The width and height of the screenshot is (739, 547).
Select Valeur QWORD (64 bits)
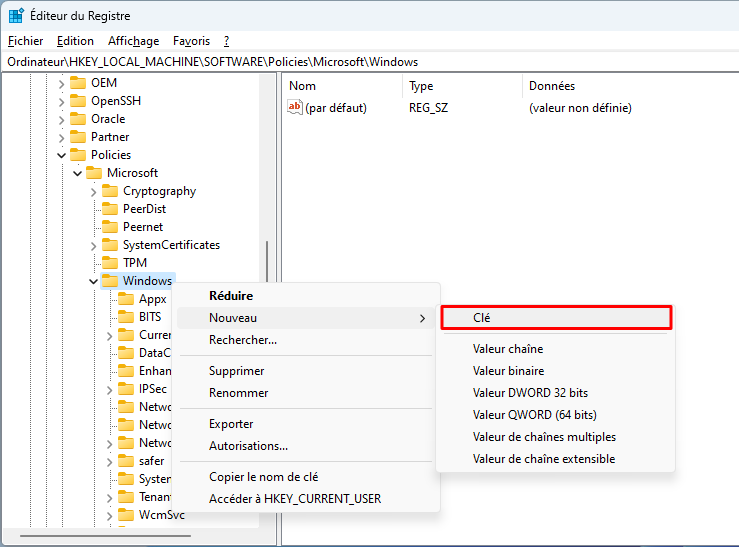point(556,415)
